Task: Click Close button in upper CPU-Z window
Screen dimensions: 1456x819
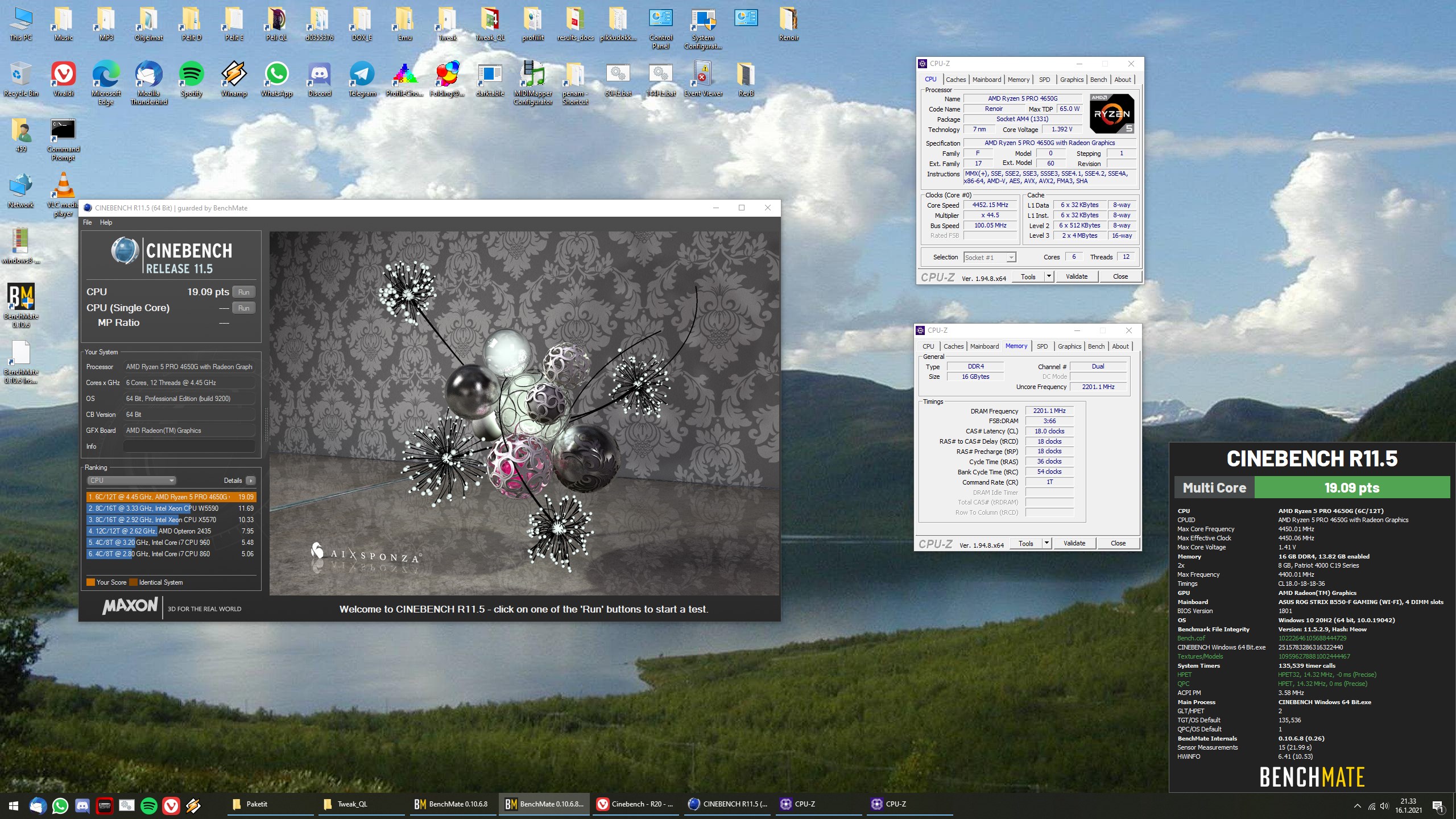Action: 1120,276
